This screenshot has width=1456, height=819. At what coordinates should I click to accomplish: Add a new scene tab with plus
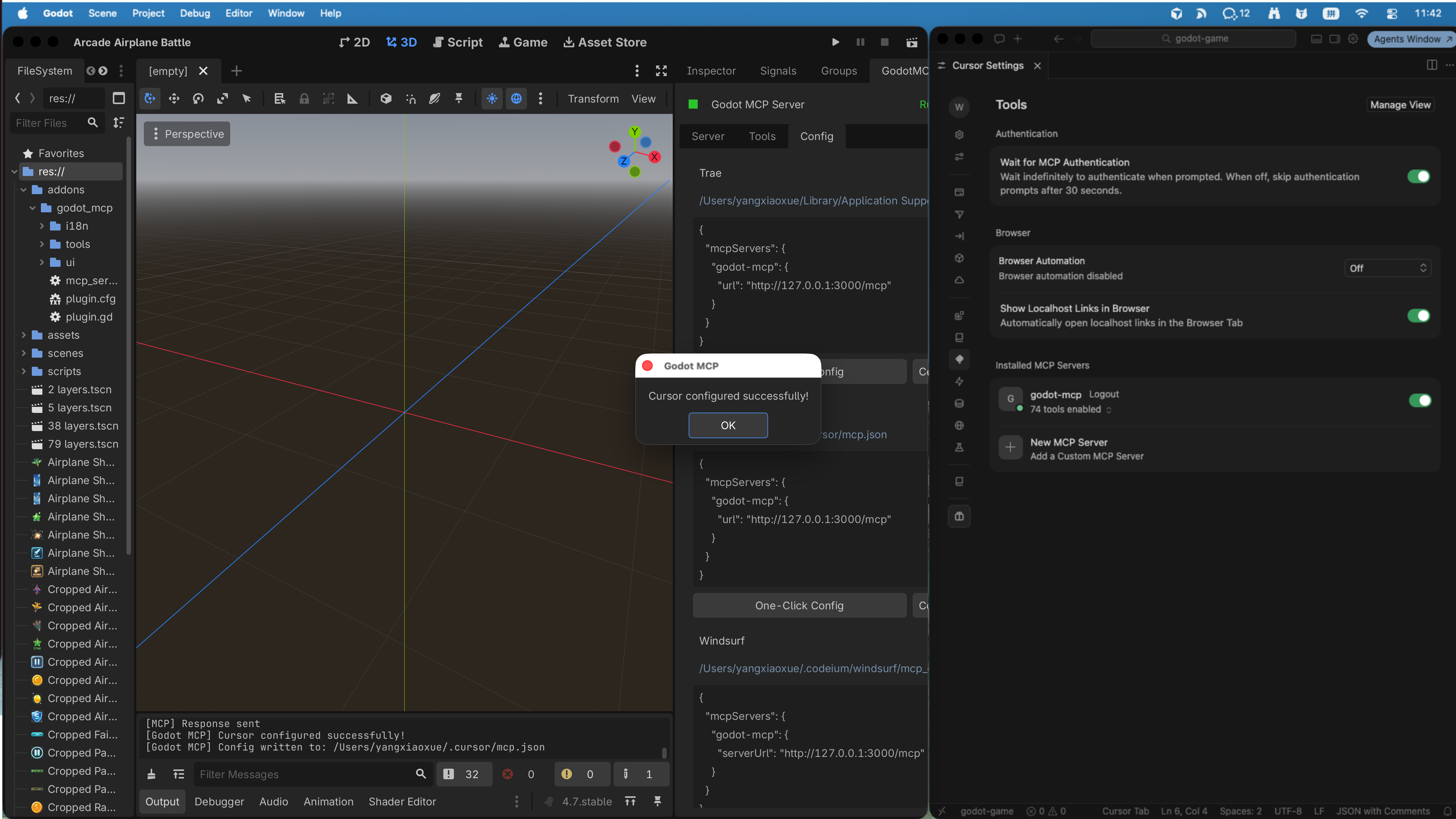pos(237,71)
